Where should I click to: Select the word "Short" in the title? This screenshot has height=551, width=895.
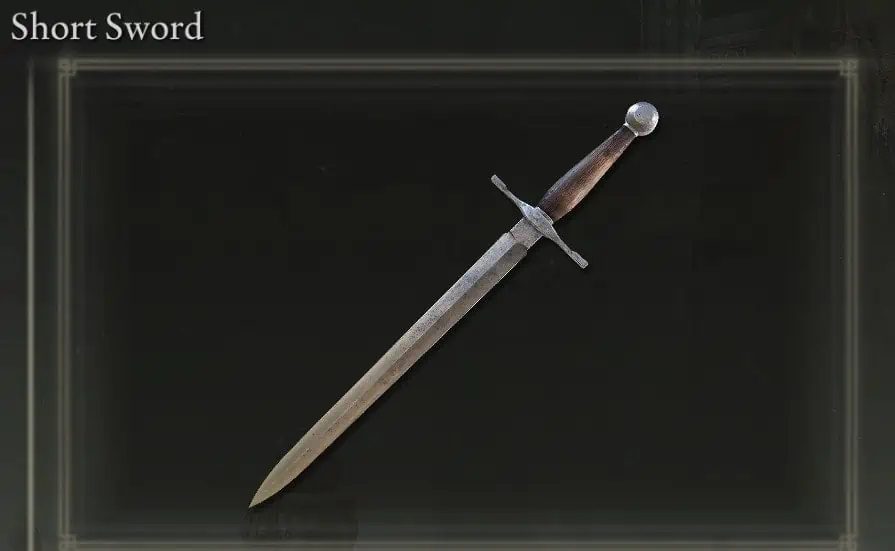tap(51, 27)
